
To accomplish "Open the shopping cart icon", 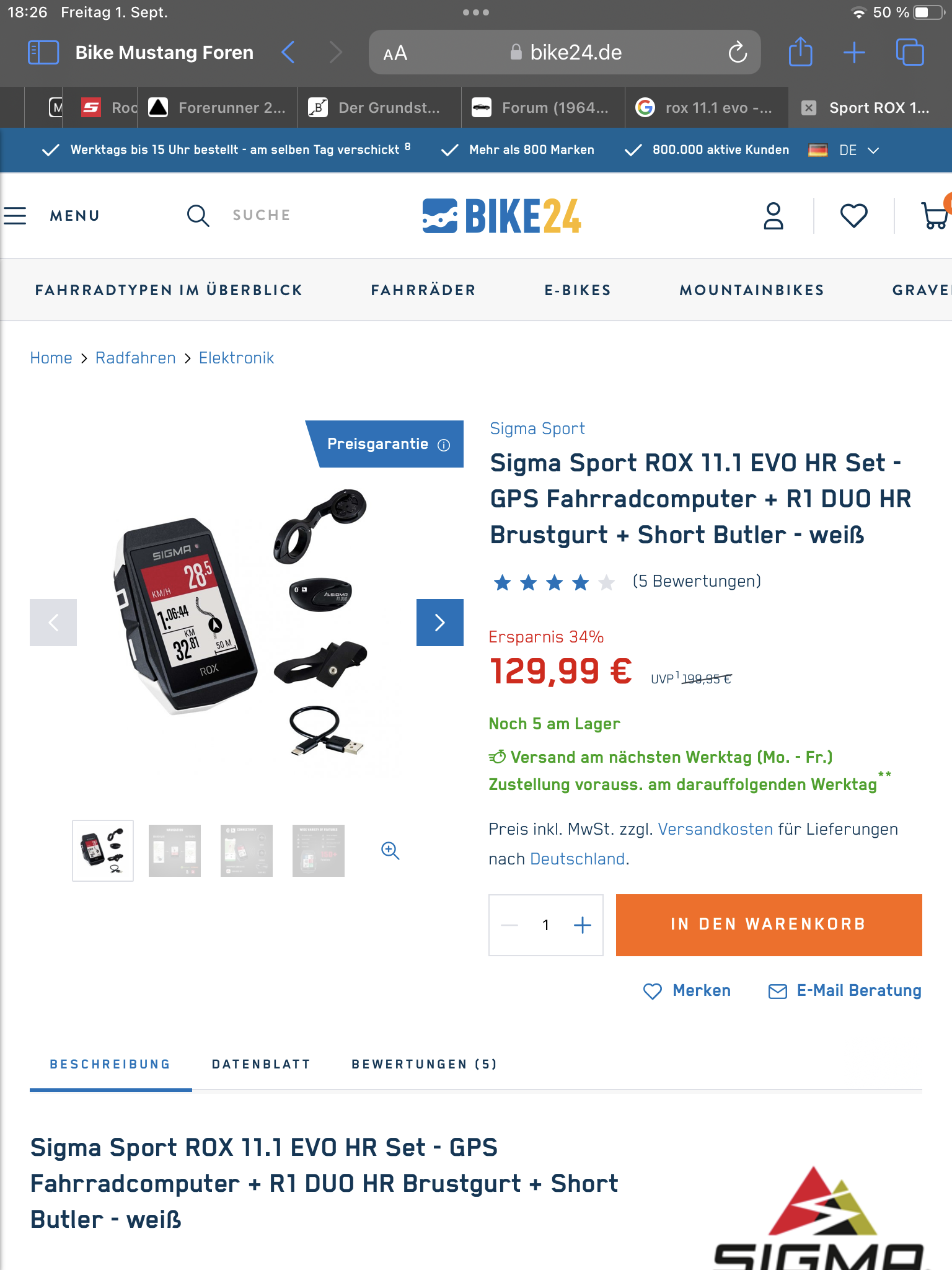I will click(x=935, y=215).
